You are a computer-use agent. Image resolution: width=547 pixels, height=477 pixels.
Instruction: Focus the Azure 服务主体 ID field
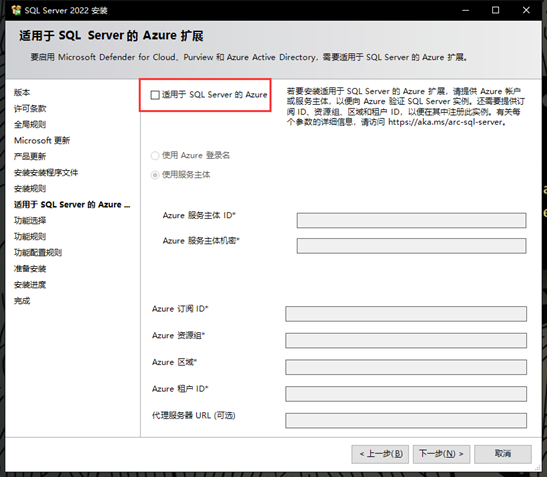[411, 221]
